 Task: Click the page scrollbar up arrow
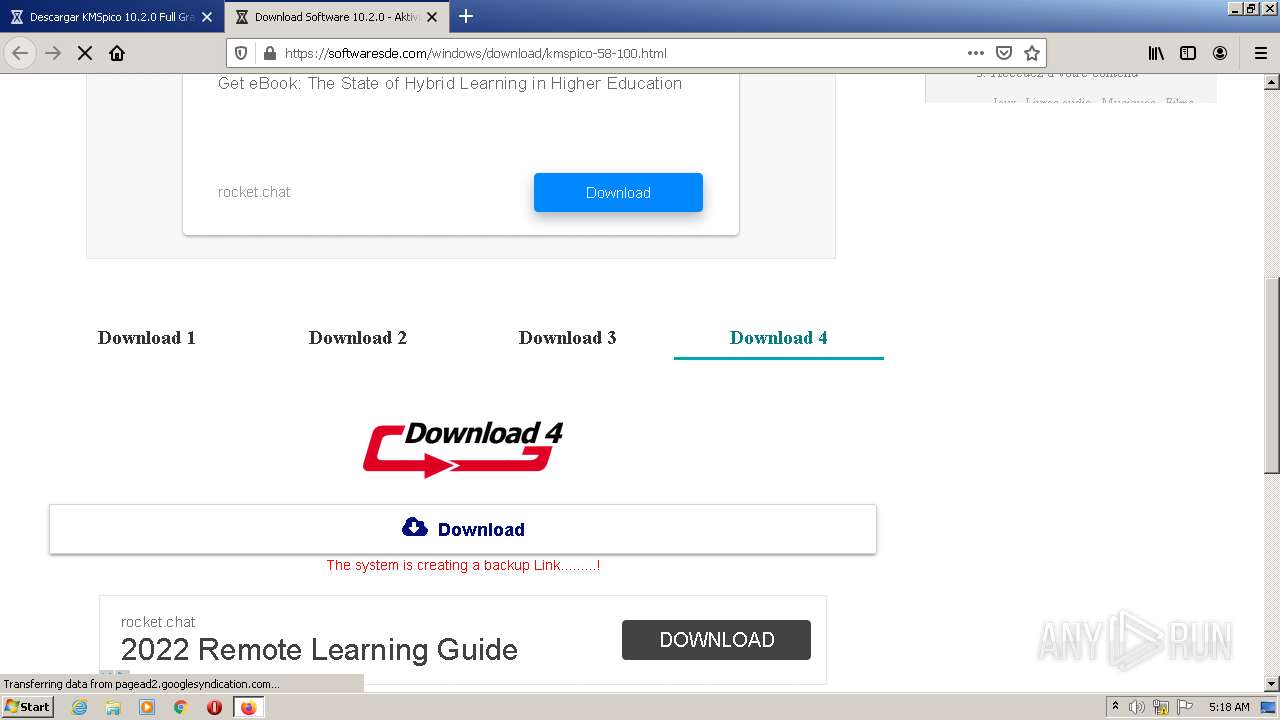tap(1272, 82)
